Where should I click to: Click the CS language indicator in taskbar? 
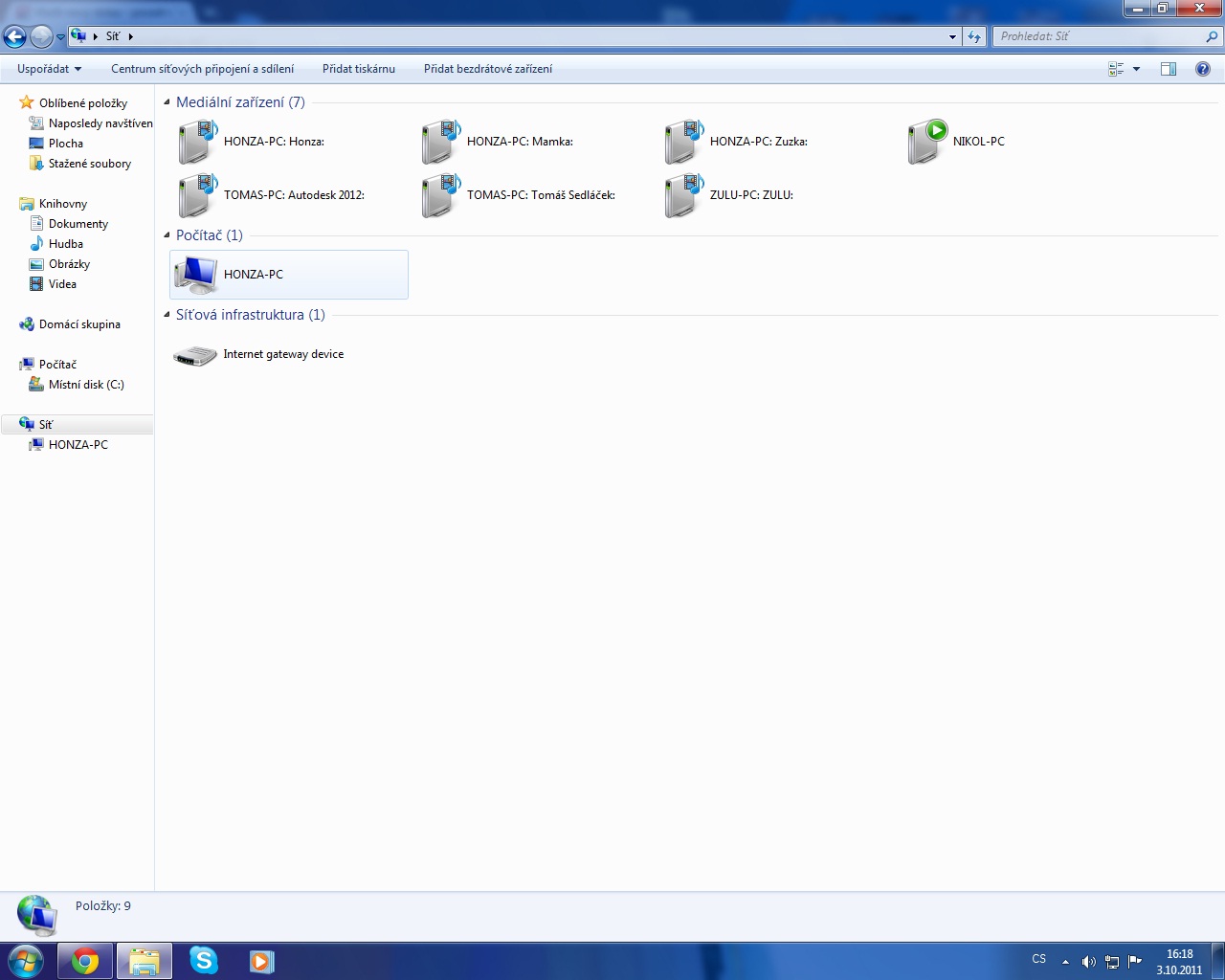[1039, 959]
